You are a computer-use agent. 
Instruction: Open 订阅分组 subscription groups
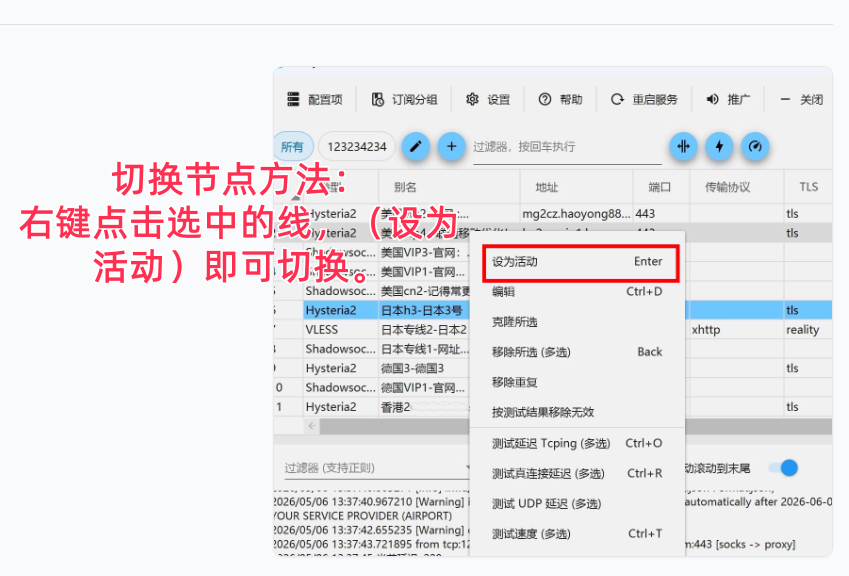pos(404,100)
